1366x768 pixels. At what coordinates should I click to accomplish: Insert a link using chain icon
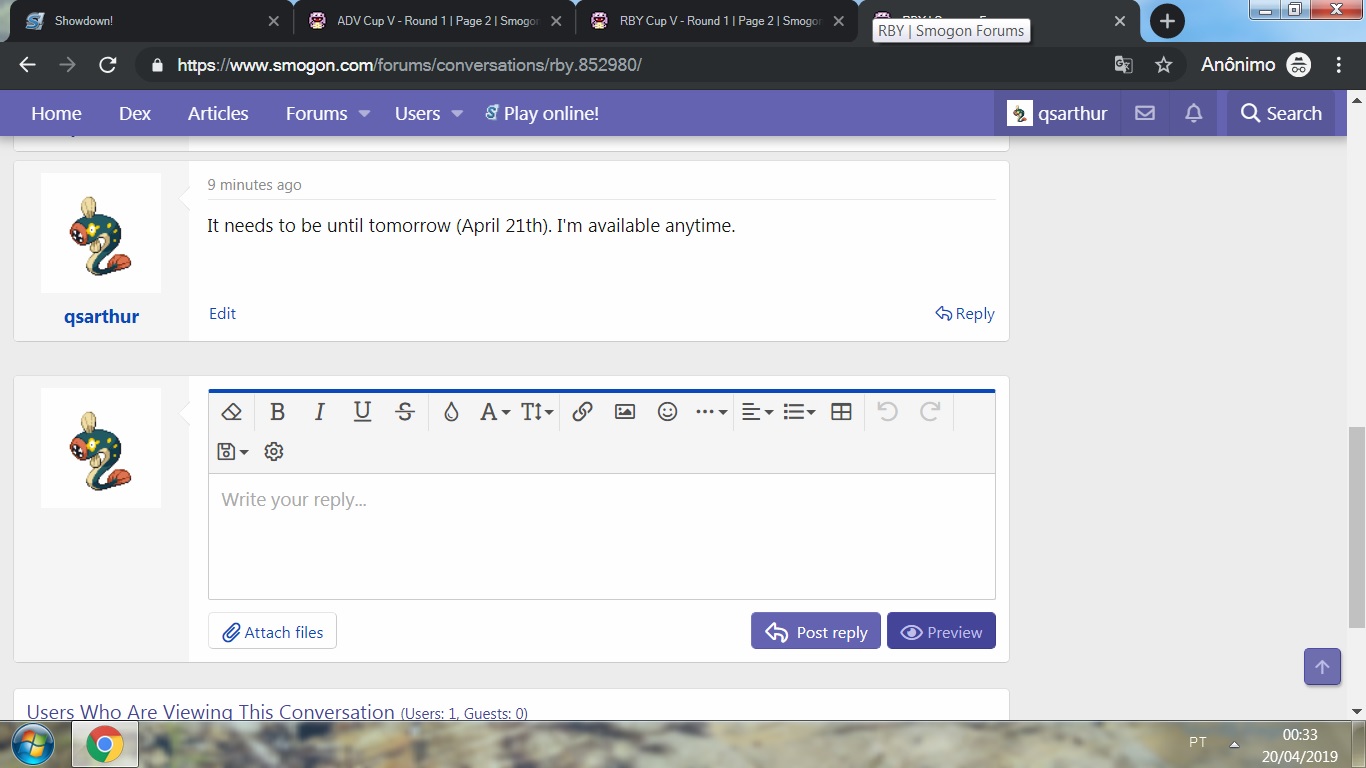coord(582,412)
